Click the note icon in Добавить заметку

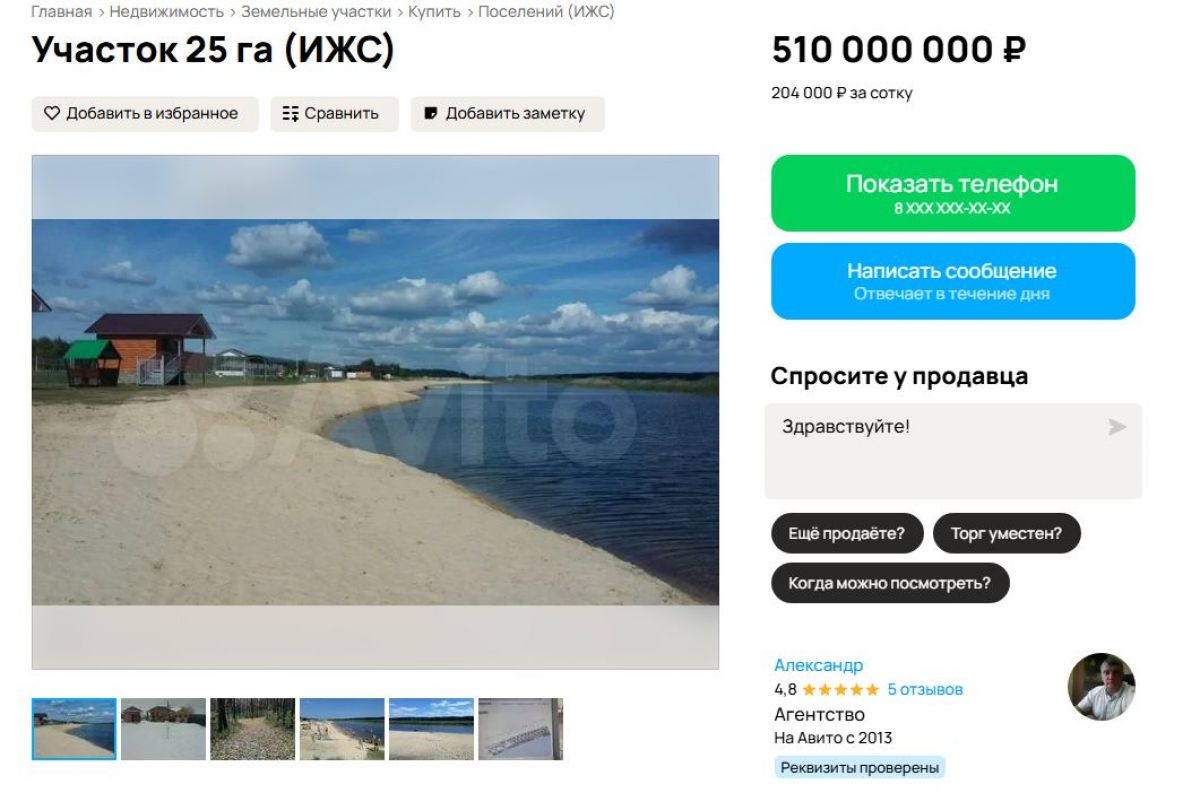point(431,114)
